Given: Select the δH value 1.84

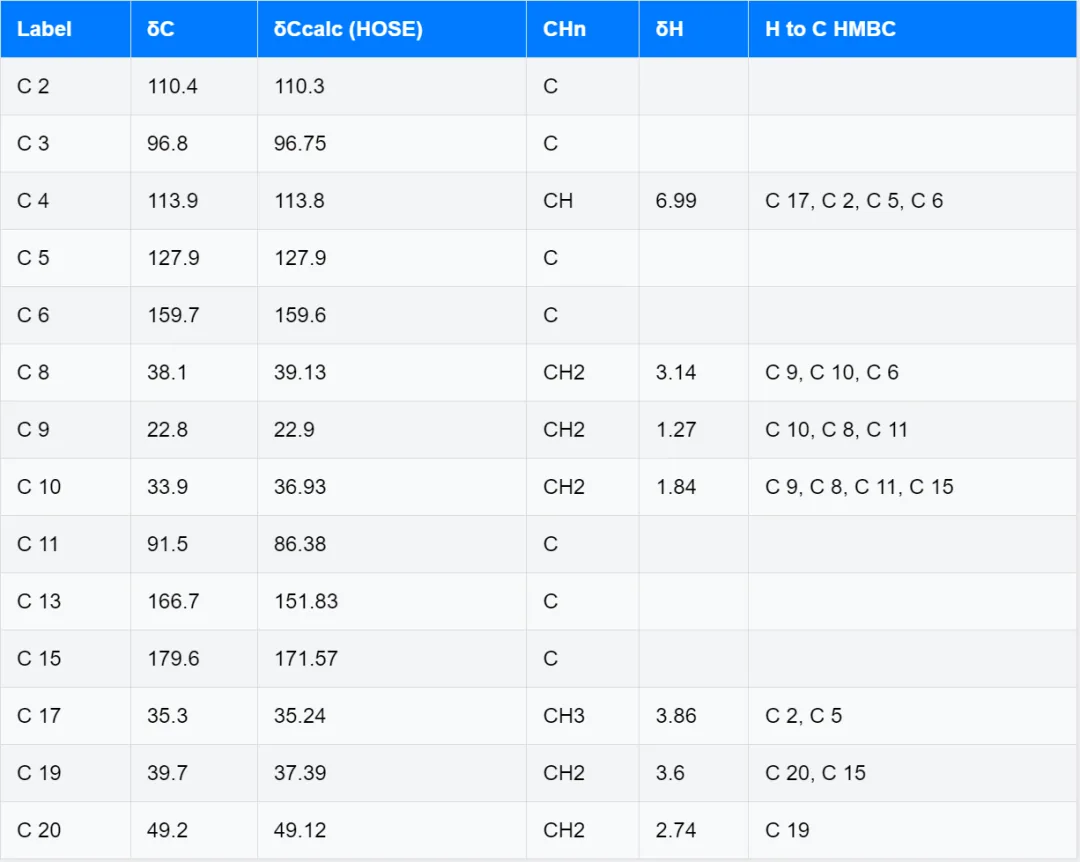Looking at the screenshot, I should [x=676, y=486].
